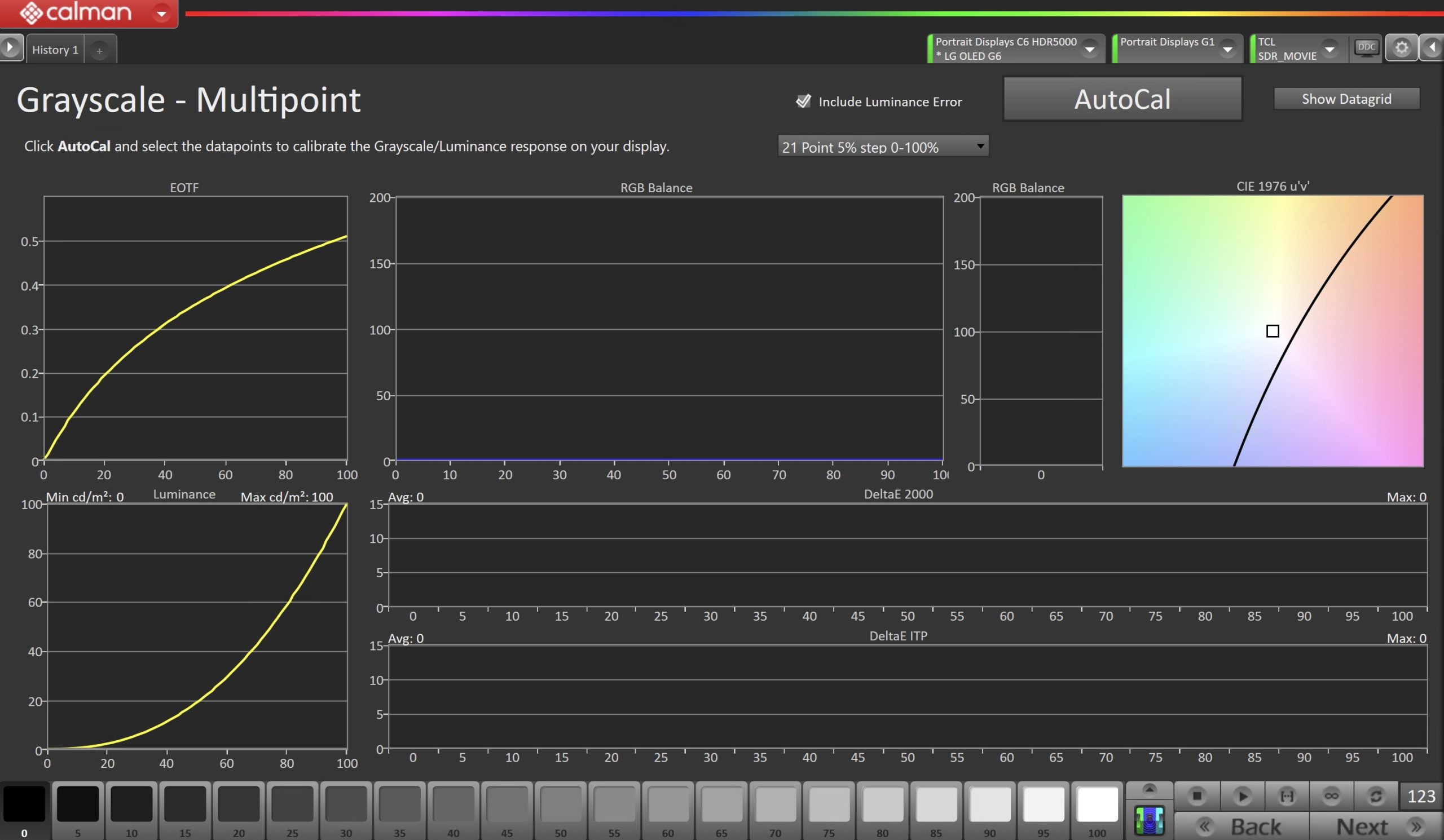Screen dimensions: 1444x840
Task: Click the Luminance chart title
Action: pyautogui.click(x=184, y=494)
